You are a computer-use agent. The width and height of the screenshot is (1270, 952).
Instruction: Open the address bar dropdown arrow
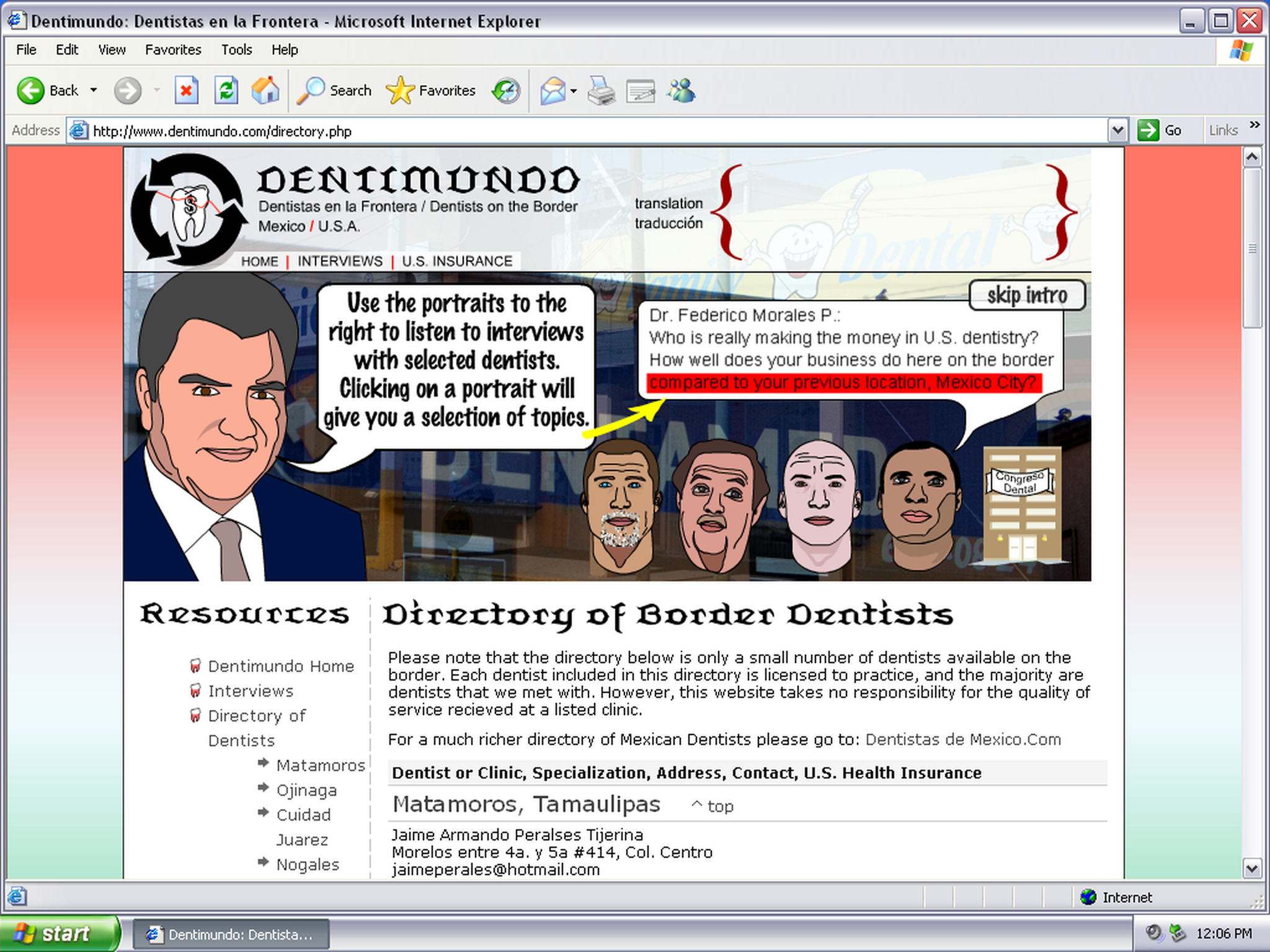(x=1117, y=131)
